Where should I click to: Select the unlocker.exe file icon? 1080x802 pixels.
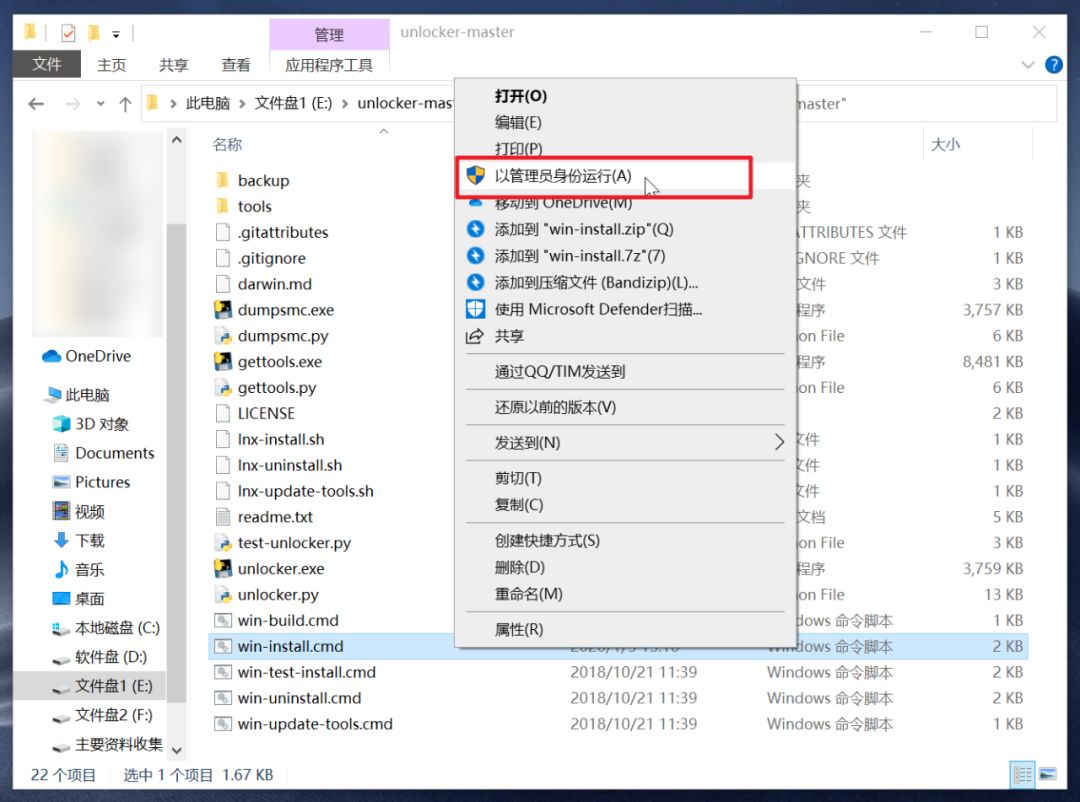222,568
